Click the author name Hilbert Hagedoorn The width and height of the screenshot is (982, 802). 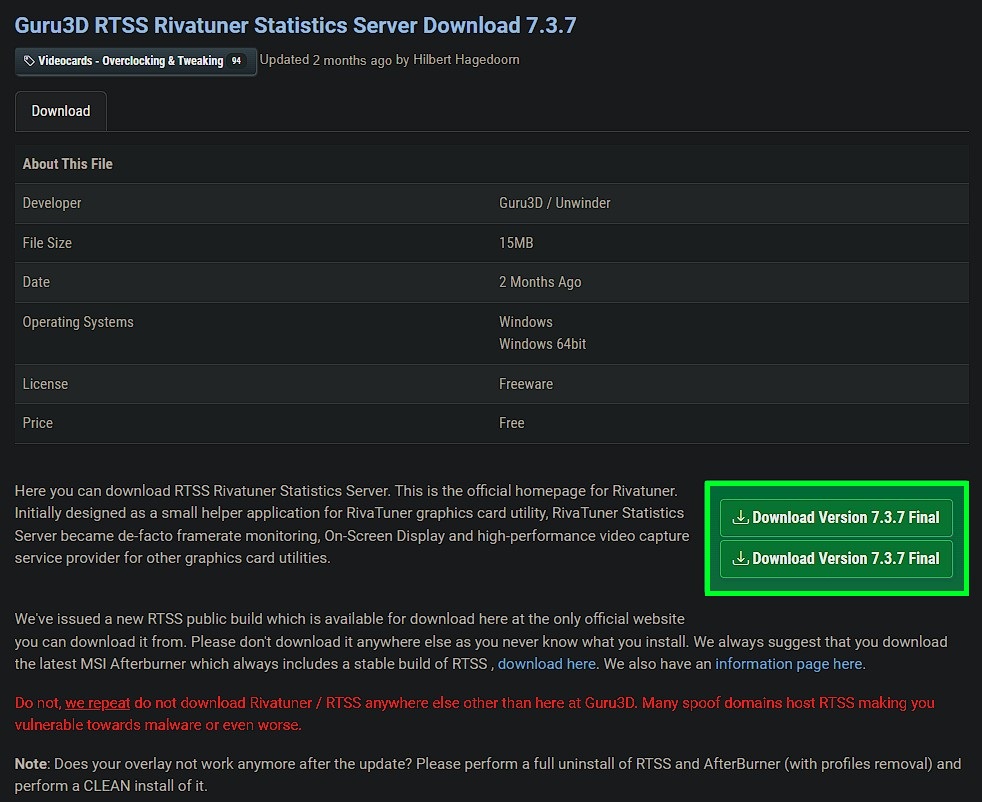click(466, 59)
